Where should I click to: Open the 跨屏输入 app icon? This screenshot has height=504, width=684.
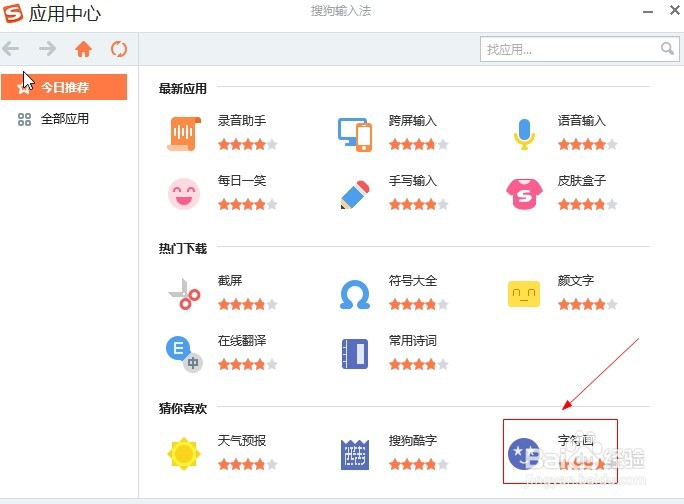(355, 134)
